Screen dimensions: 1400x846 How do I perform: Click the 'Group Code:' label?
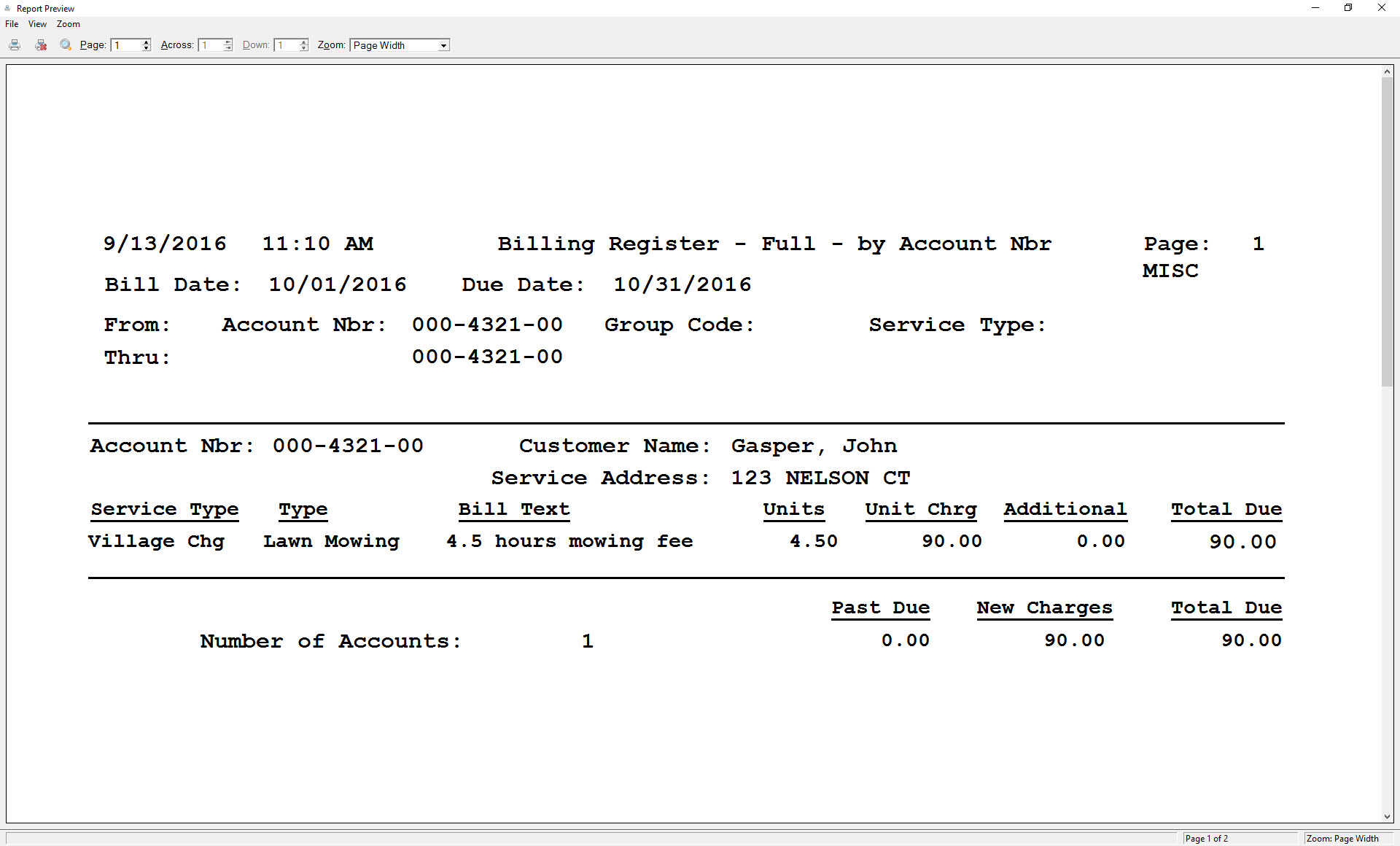click(679, 325)
